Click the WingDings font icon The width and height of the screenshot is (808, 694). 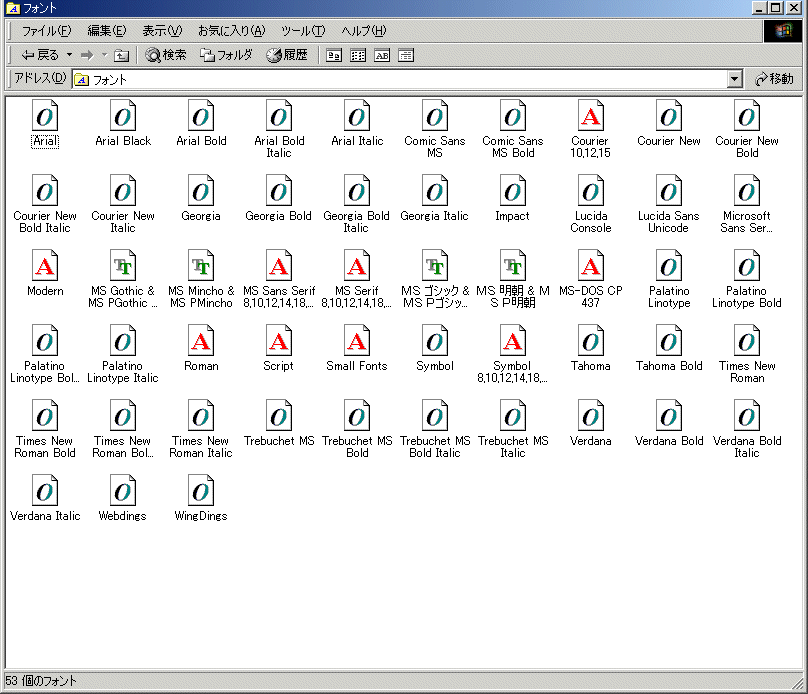(x=200, y=490)
